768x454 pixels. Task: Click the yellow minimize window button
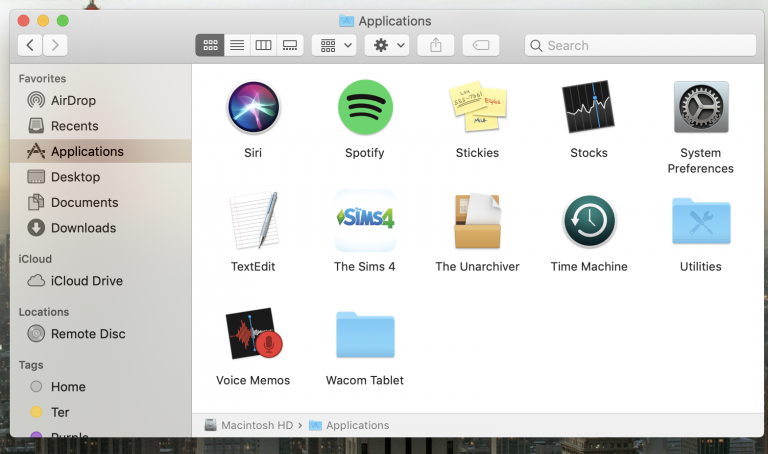(x=43, y=21)
